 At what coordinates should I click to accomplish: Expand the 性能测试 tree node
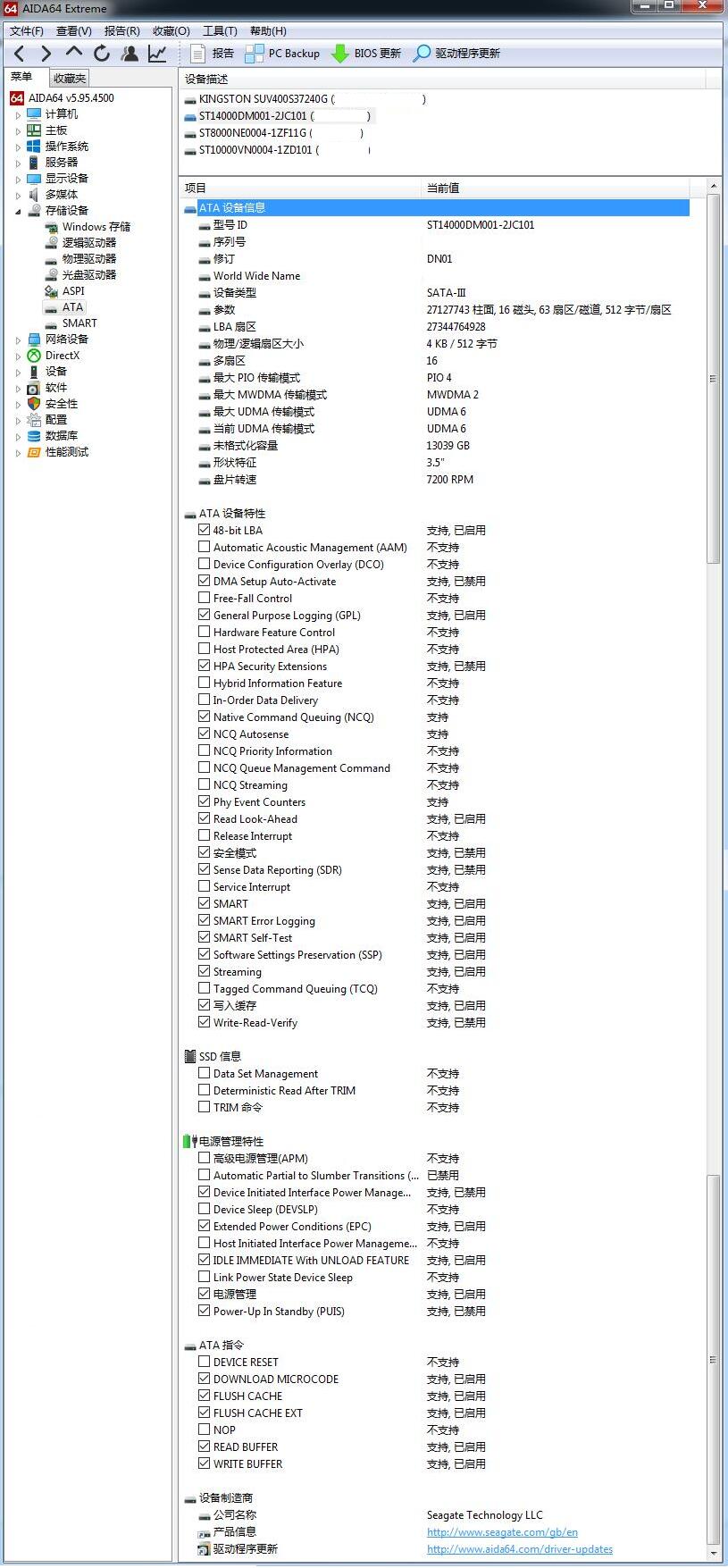coord(18,452)
